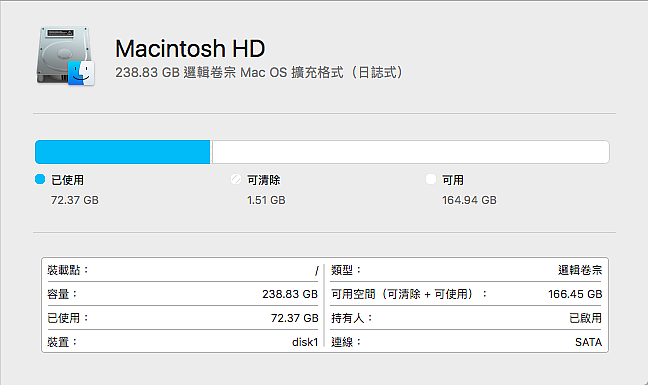Select the 可用空間 166.45 GB row
This screenshot has height=385, width=648.
[467, 294]
